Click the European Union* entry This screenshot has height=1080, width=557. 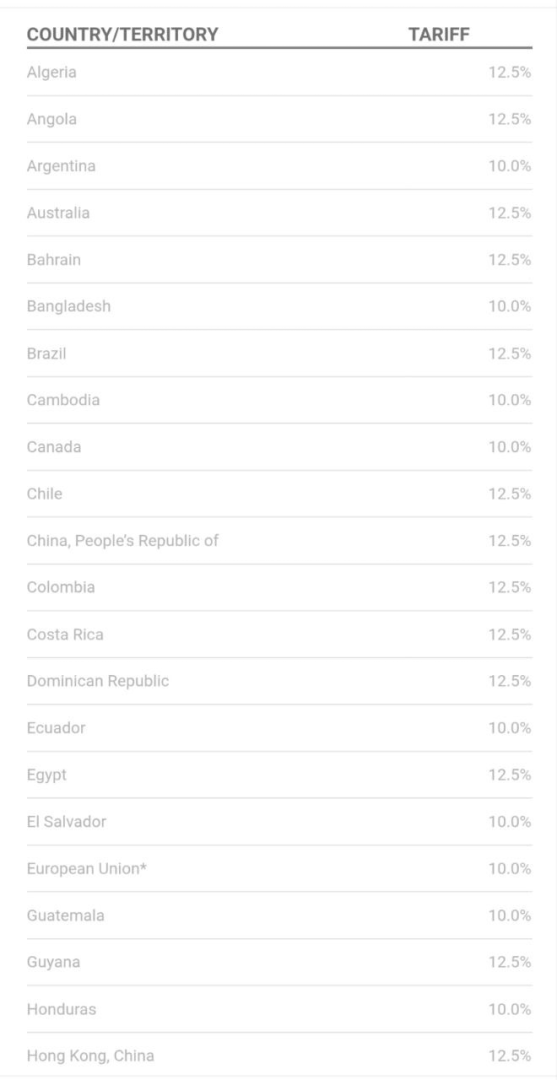point(87,869)
